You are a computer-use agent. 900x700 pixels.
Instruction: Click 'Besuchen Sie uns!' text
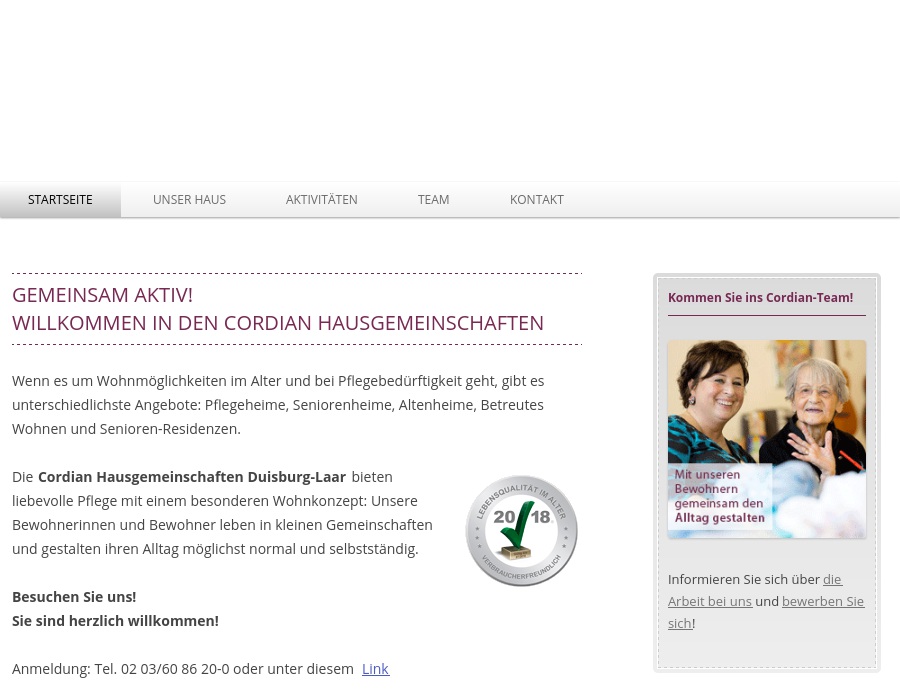pos(74,596)
